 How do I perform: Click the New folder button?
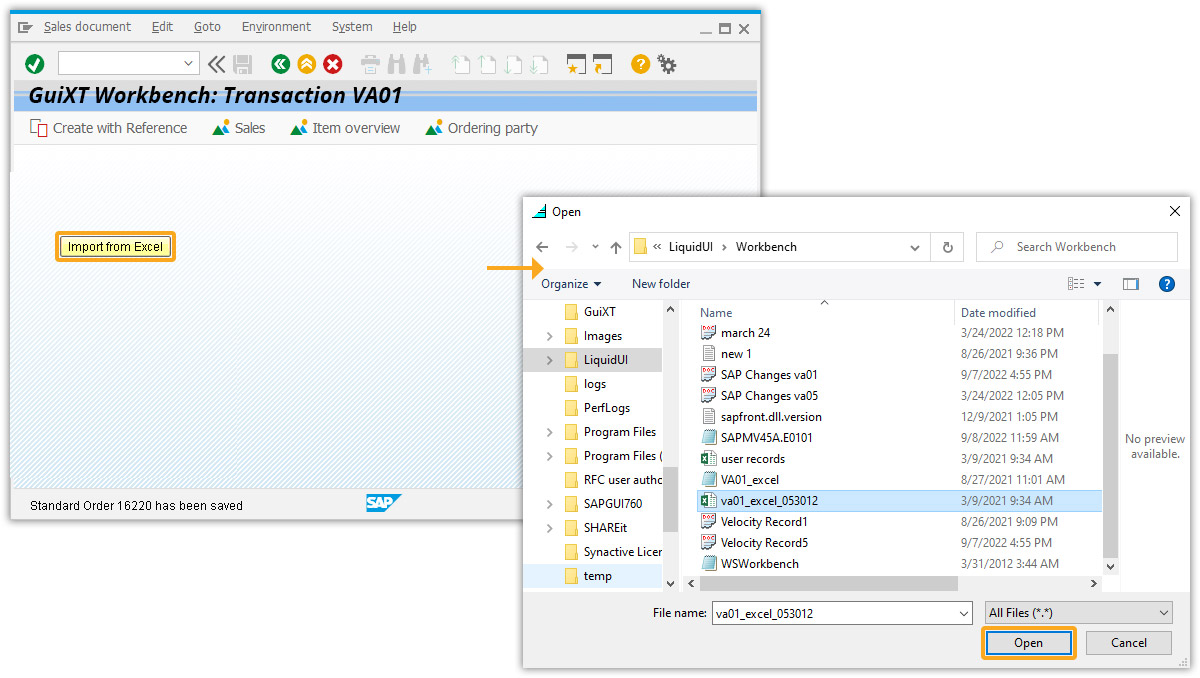click(x=661, y=284)
